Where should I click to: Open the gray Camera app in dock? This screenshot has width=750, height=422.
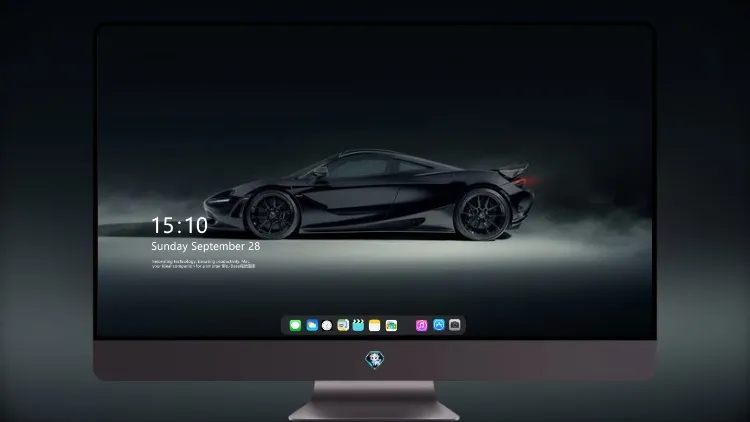pos(455,325)
